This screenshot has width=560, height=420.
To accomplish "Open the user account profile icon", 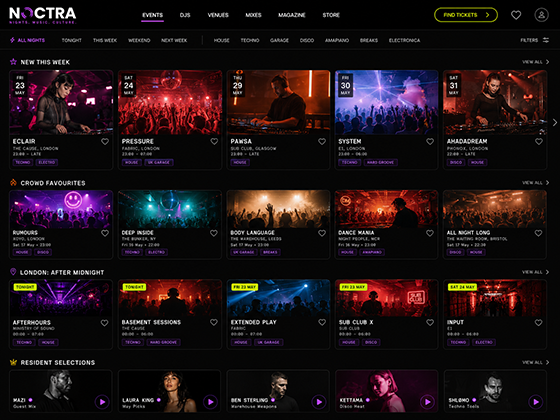I will click(x=541, y=15).
